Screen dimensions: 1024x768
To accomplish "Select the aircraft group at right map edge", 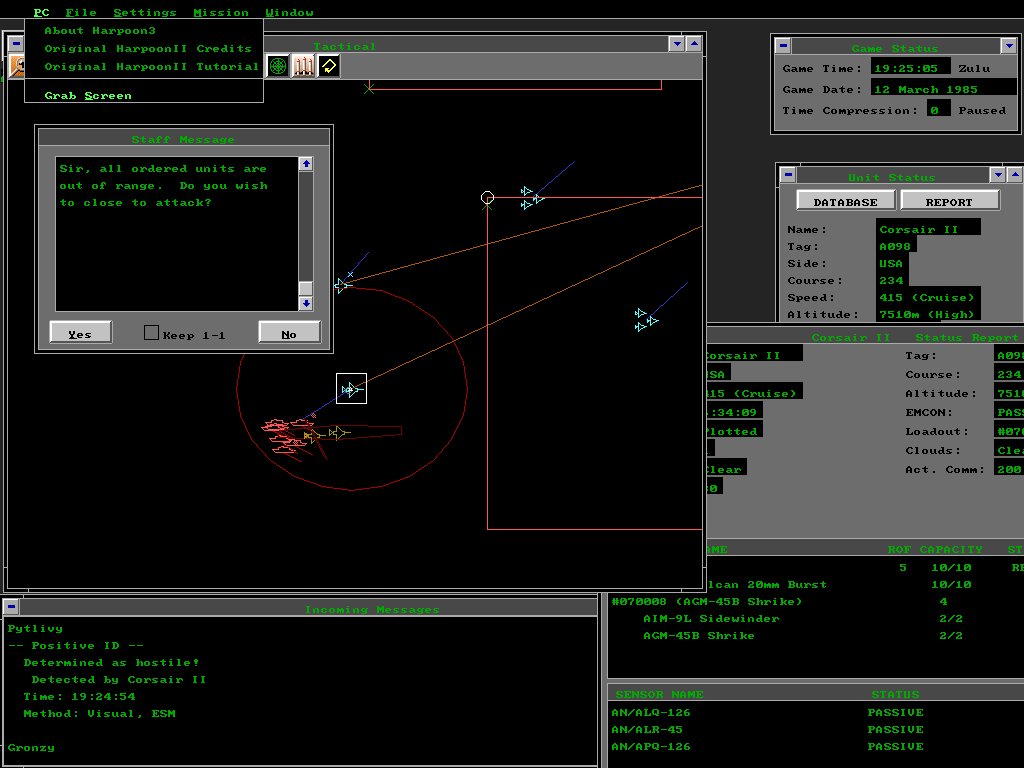I will (x=647, y=320).
